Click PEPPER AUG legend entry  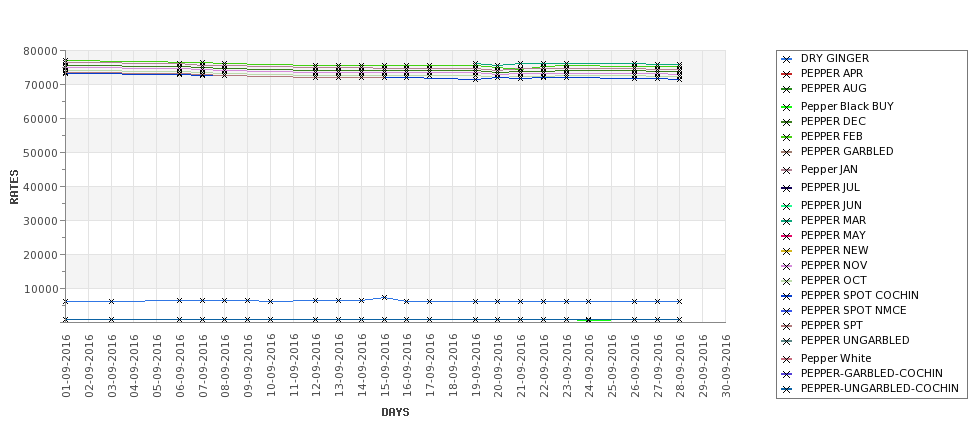(833, 88)
